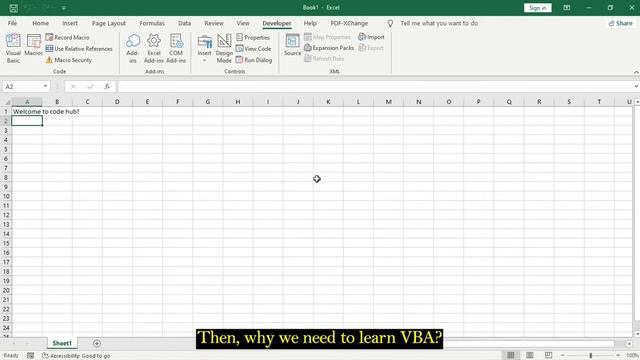Image resolution: width=640 pixels, height=360 pixels.
Task: Expand the Name Box dropdown
Action: tap(45, 87)
